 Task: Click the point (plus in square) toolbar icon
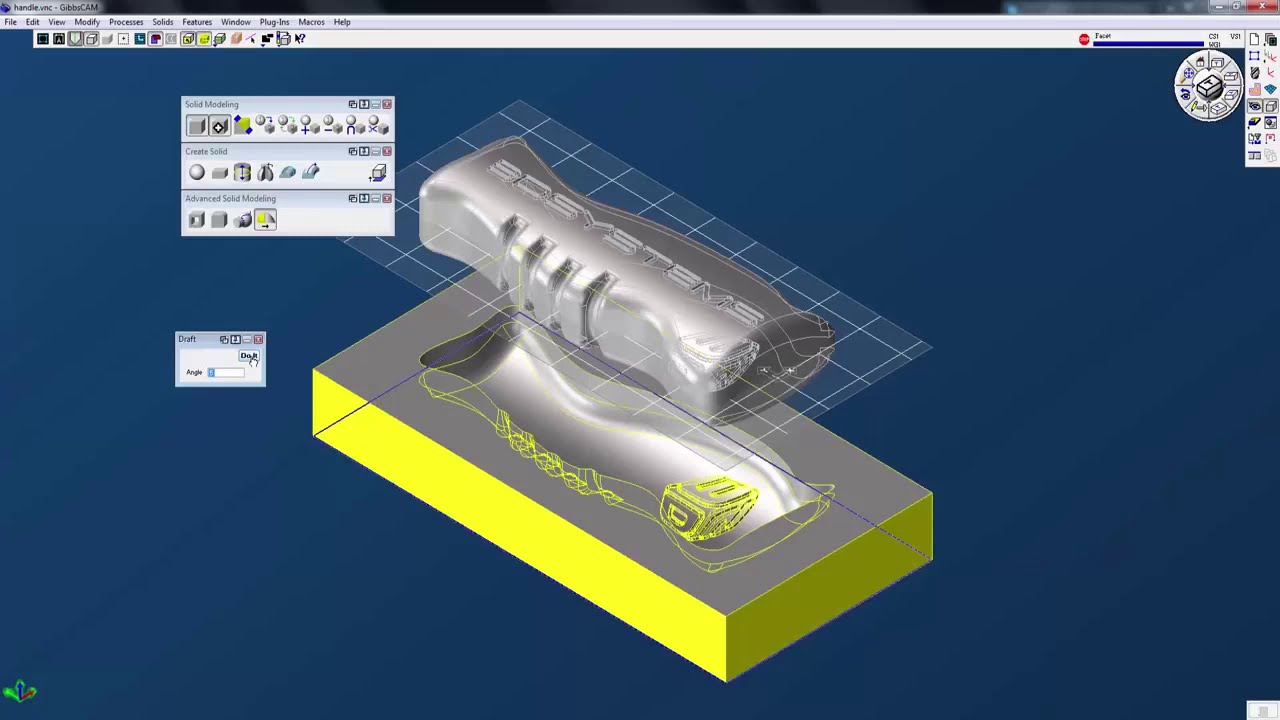[x=124, y=39]
